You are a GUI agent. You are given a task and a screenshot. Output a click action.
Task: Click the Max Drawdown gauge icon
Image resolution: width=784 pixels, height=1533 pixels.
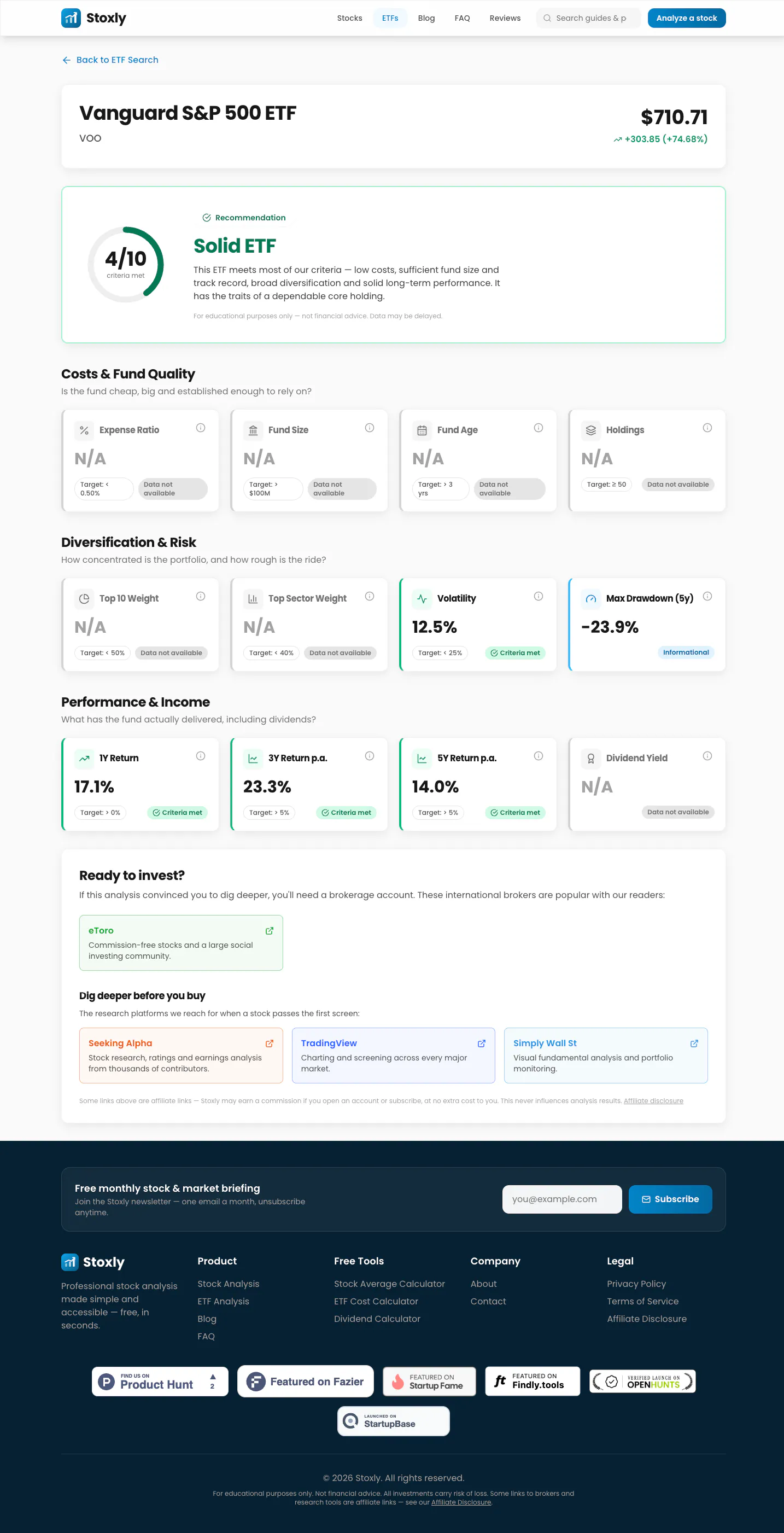(590, 599)
